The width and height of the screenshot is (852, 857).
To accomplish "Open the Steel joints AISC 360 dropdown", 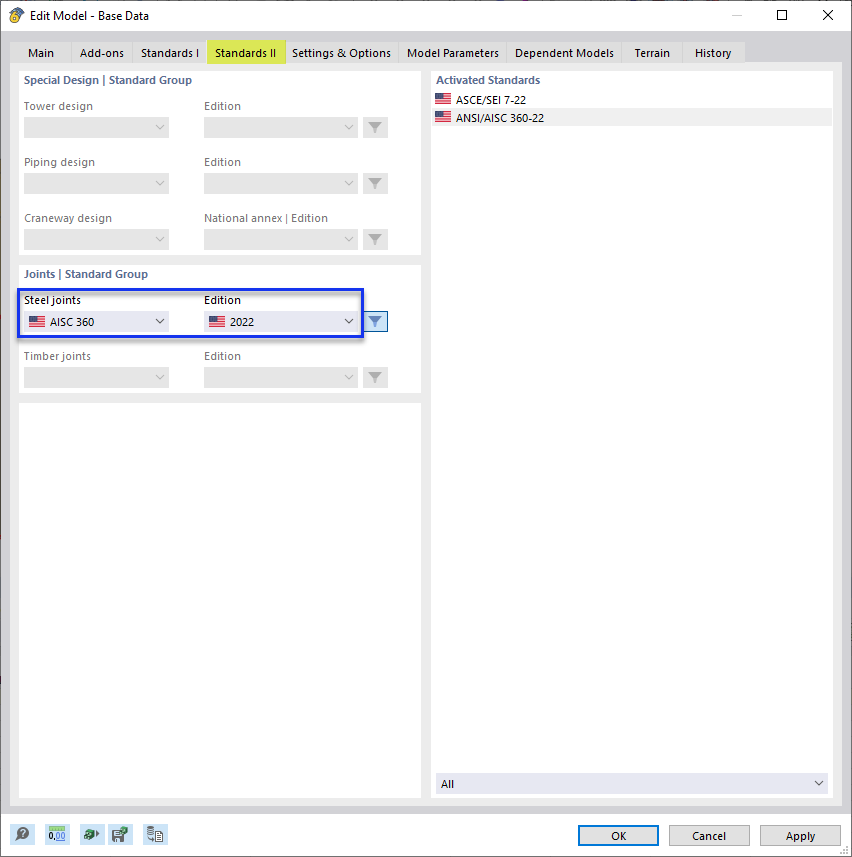I will pyautogui.click(x=96, y=321).
